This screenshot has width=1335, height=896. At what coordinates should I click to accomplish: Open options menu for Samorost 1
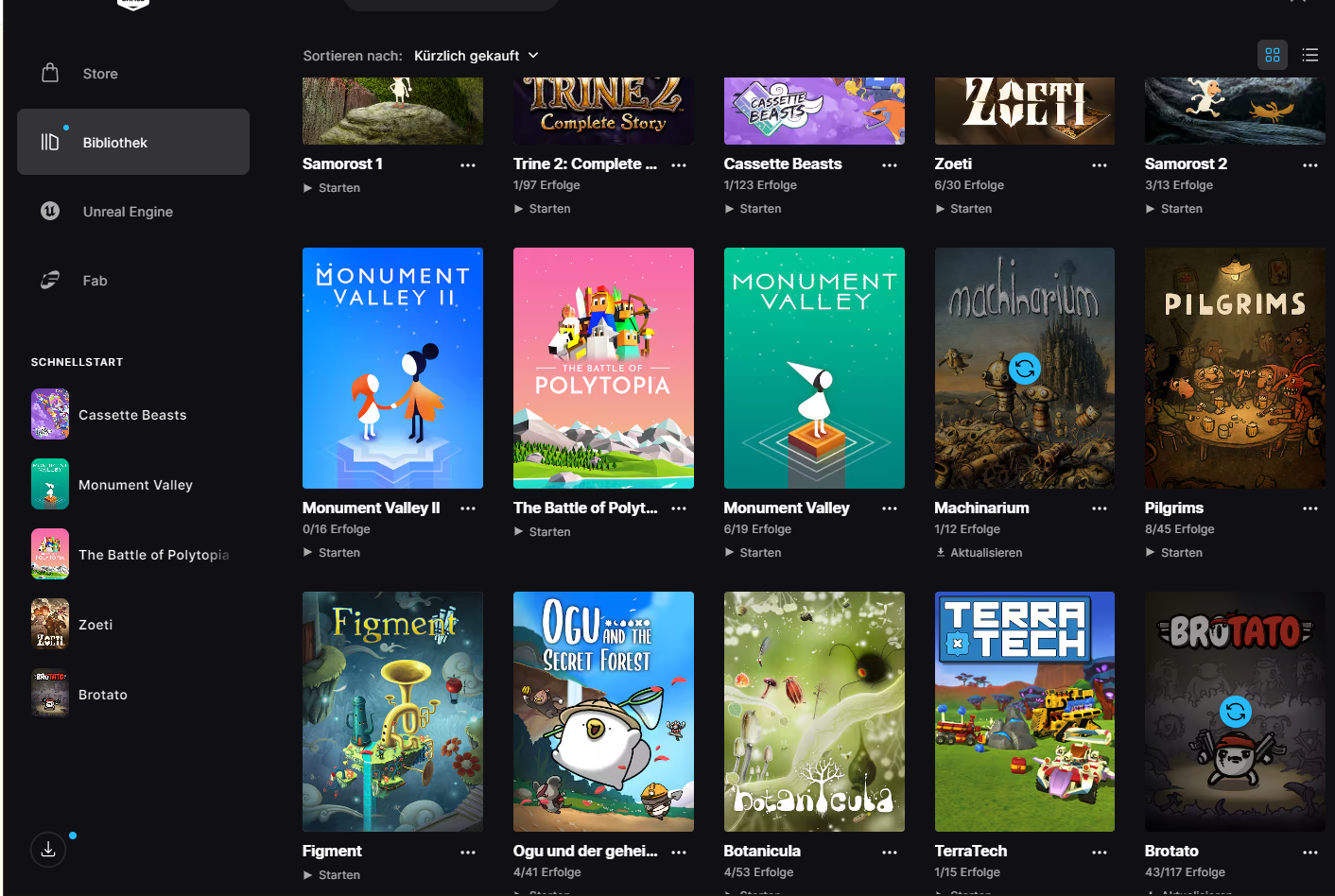pyautogui.click(x=468, y=164)
